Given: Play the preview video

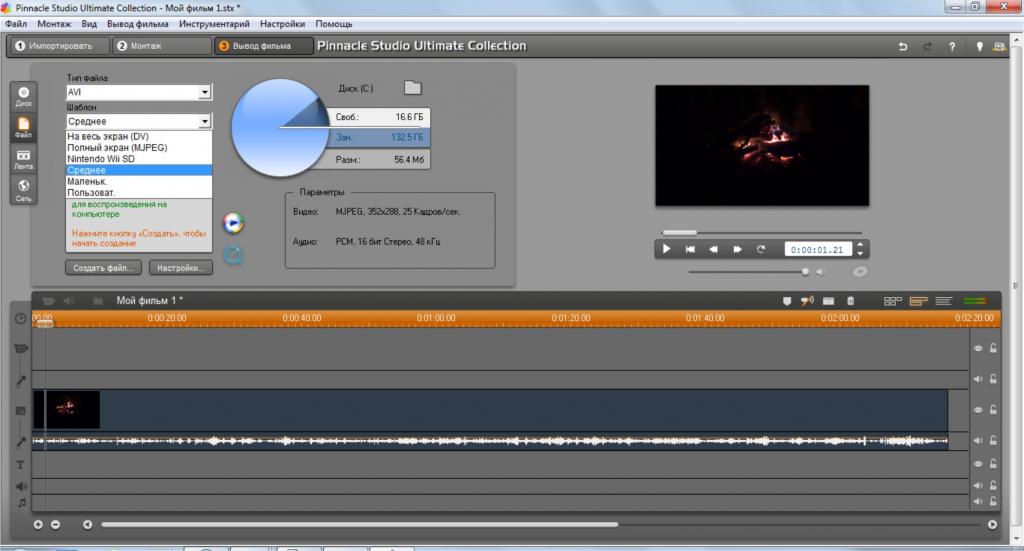Looking at the screenshot, I should pos(666,249).
